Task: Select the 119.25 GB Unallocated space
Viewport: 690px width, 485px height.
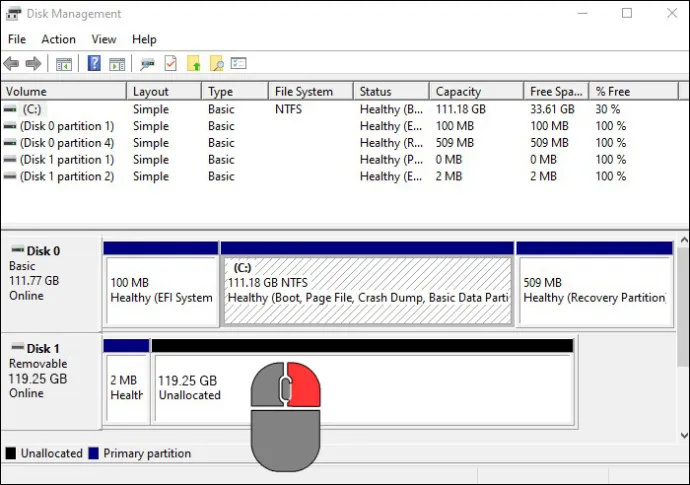Action: (x=363, y=382)
